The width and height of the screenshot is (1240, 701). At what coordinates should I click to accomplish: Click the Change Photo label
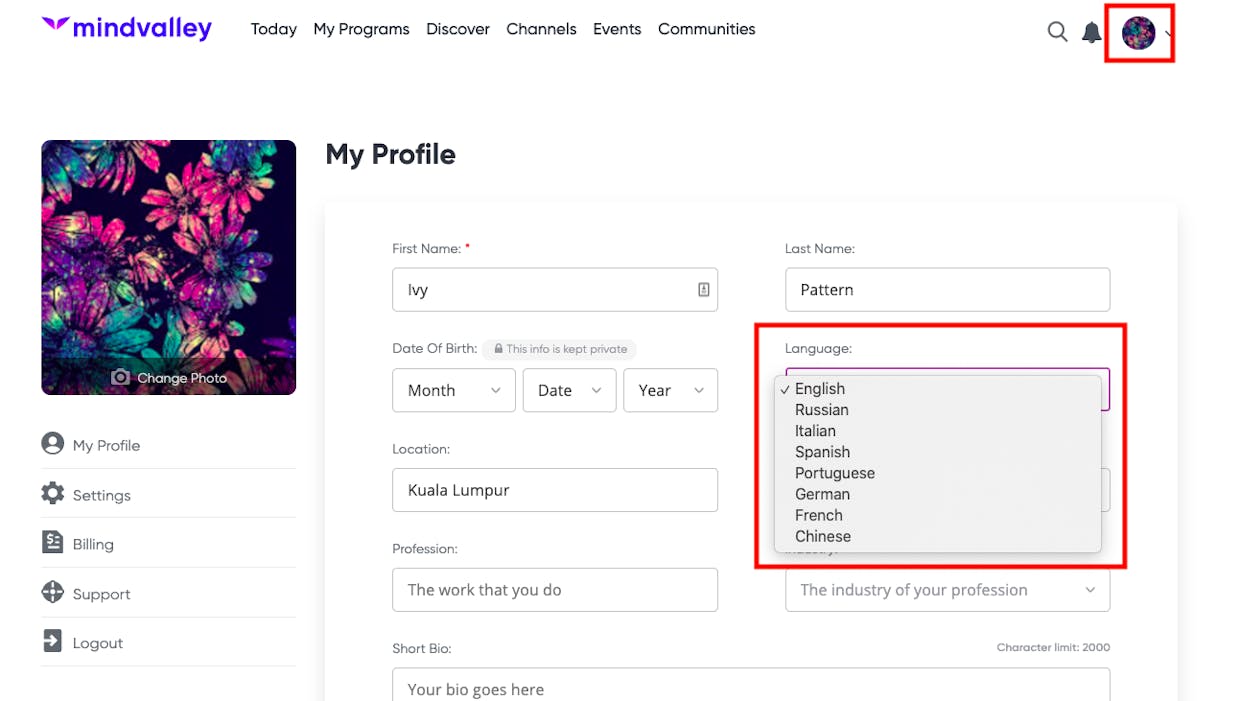click(182, 378)
